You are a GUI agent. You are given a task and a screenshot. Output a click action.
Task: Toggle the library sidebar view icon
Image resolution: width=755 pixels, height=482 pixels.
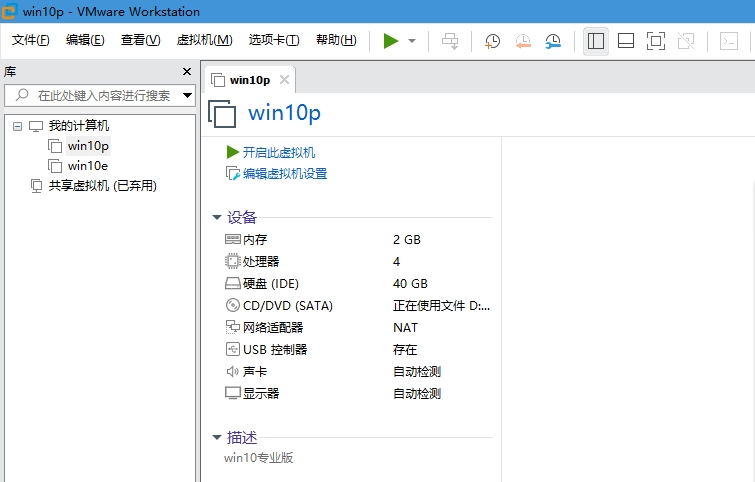pos(596,41)
